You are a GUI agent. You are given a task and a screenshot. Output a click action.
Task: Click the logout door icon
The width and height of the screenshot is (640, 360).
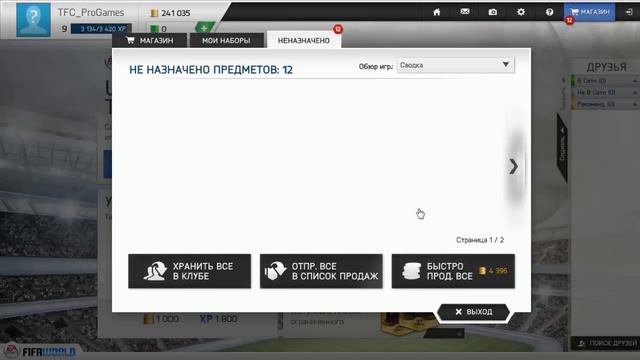pos(629,12)
